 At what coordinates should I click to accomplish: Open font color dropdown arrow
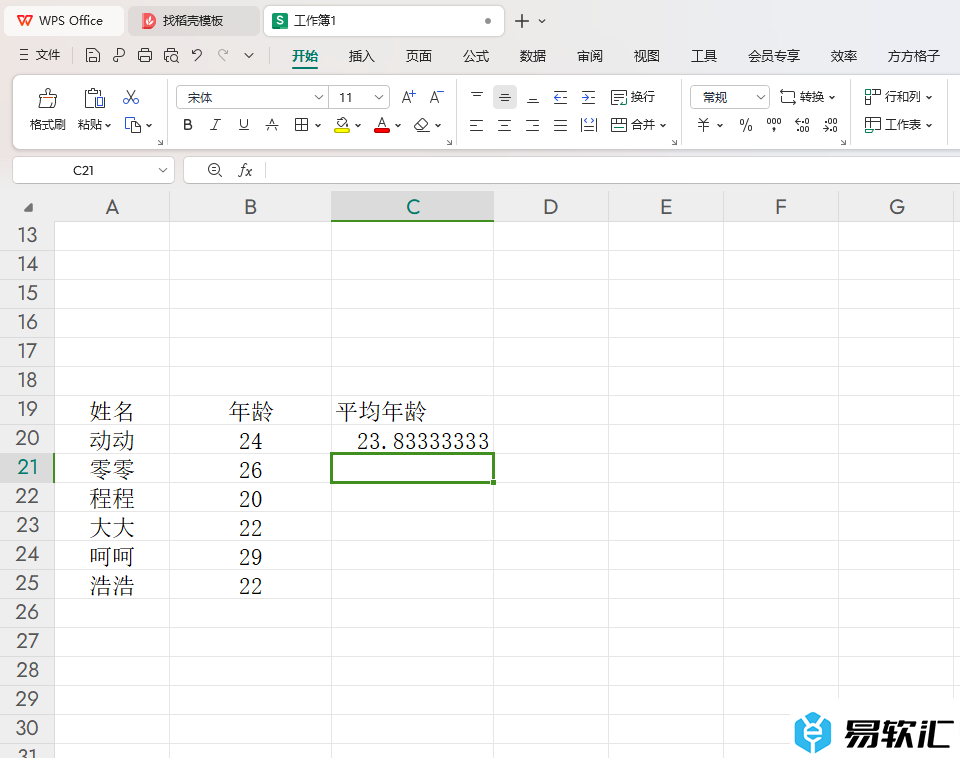tap(398, 126)
